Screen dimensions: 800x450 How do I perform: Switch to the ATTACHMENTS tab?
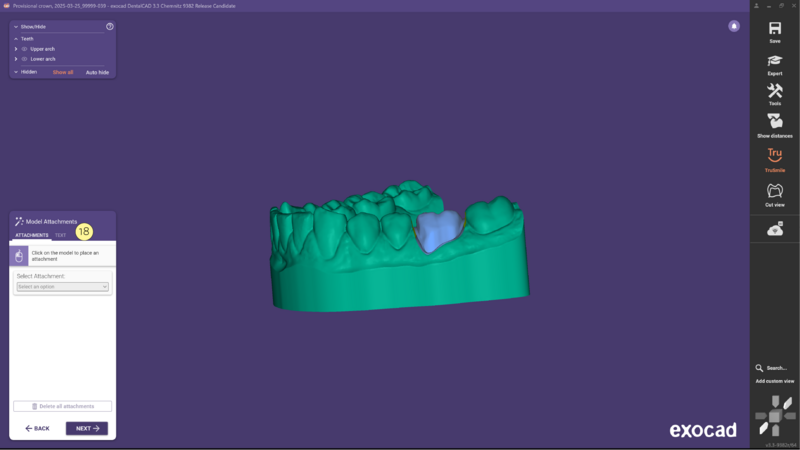[x=32, y=235]
